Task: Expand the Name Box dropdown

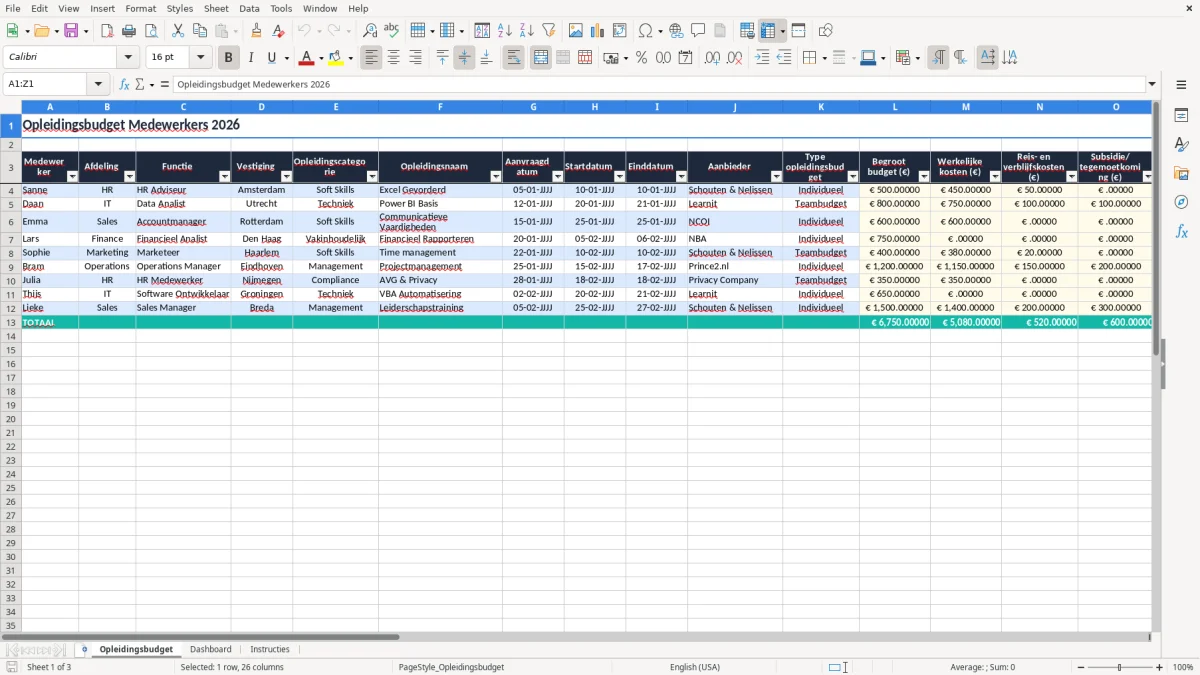Action: [x=98, y=84]
